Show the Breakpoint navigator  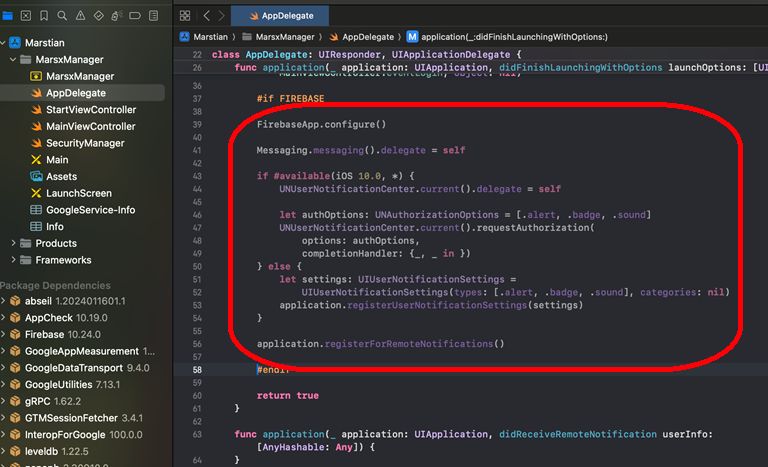[134, 16]
